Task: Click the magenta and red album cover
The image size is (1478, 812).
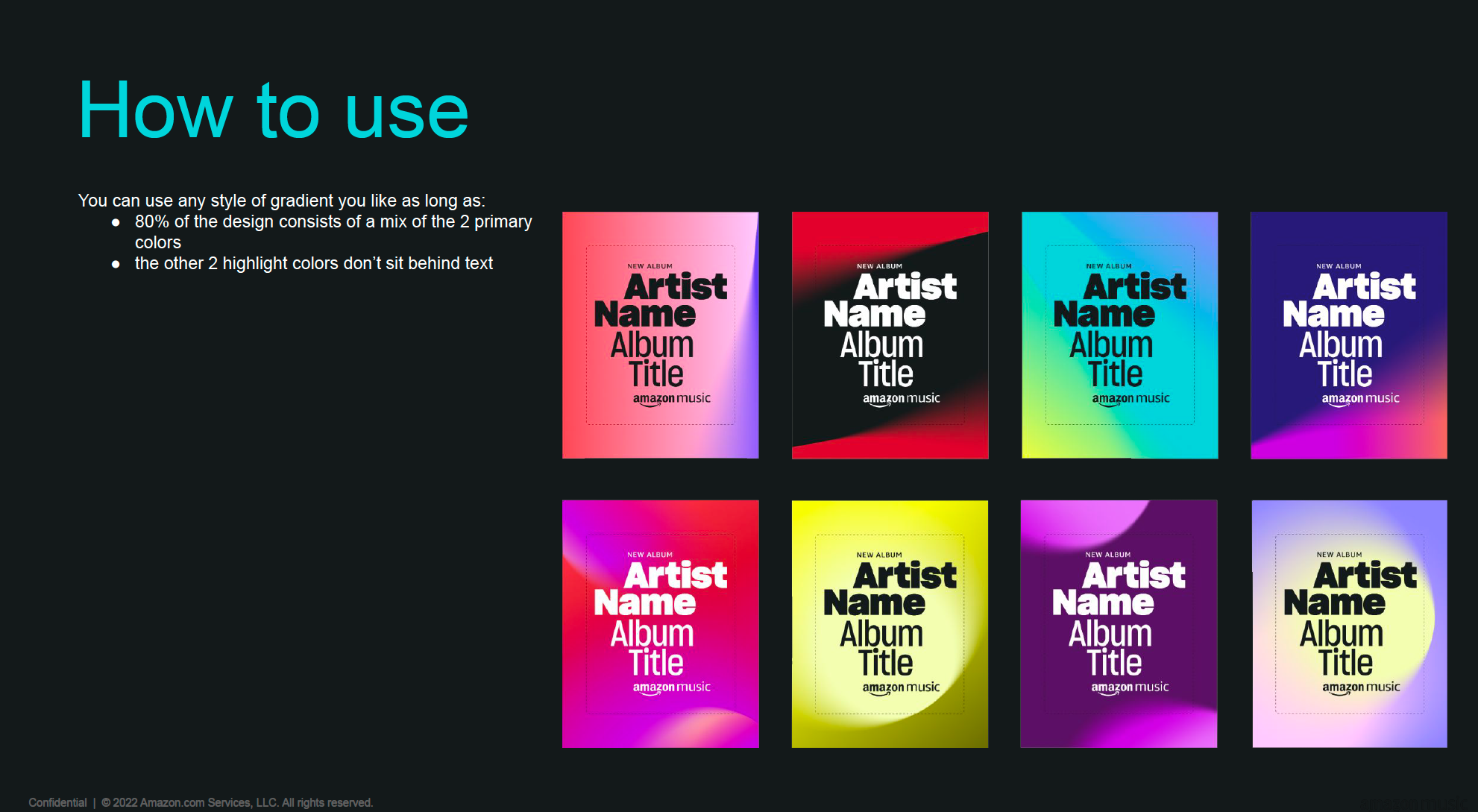Action: pos(660,623)
